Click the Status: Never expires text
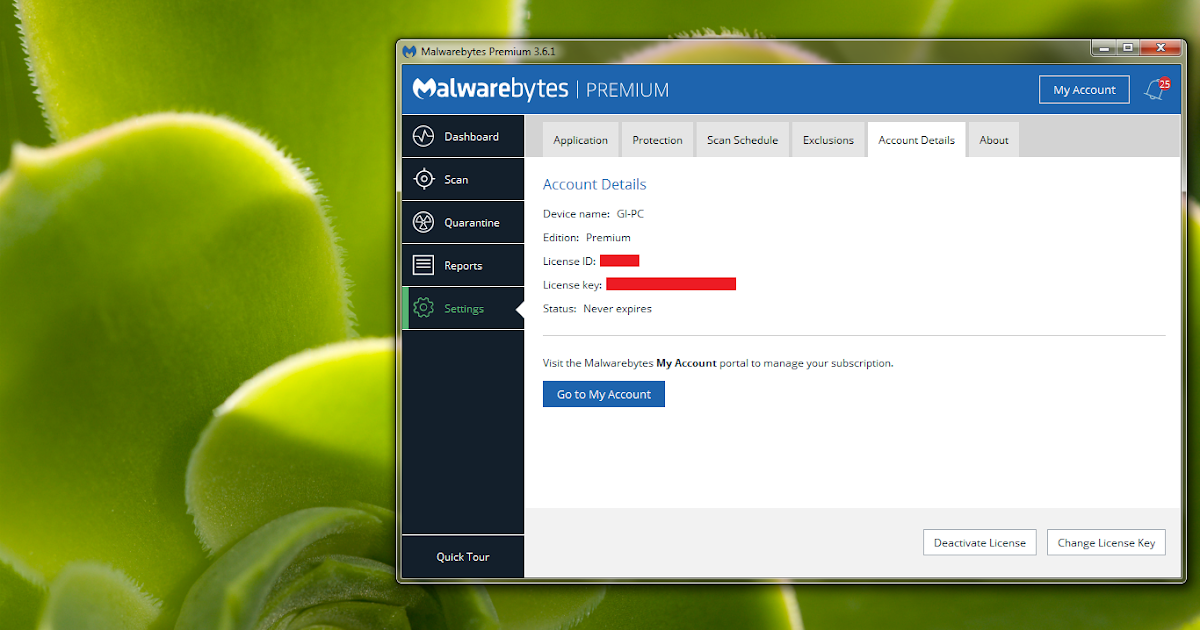This screenshot has height=630, width=1200. click(597, 309)
